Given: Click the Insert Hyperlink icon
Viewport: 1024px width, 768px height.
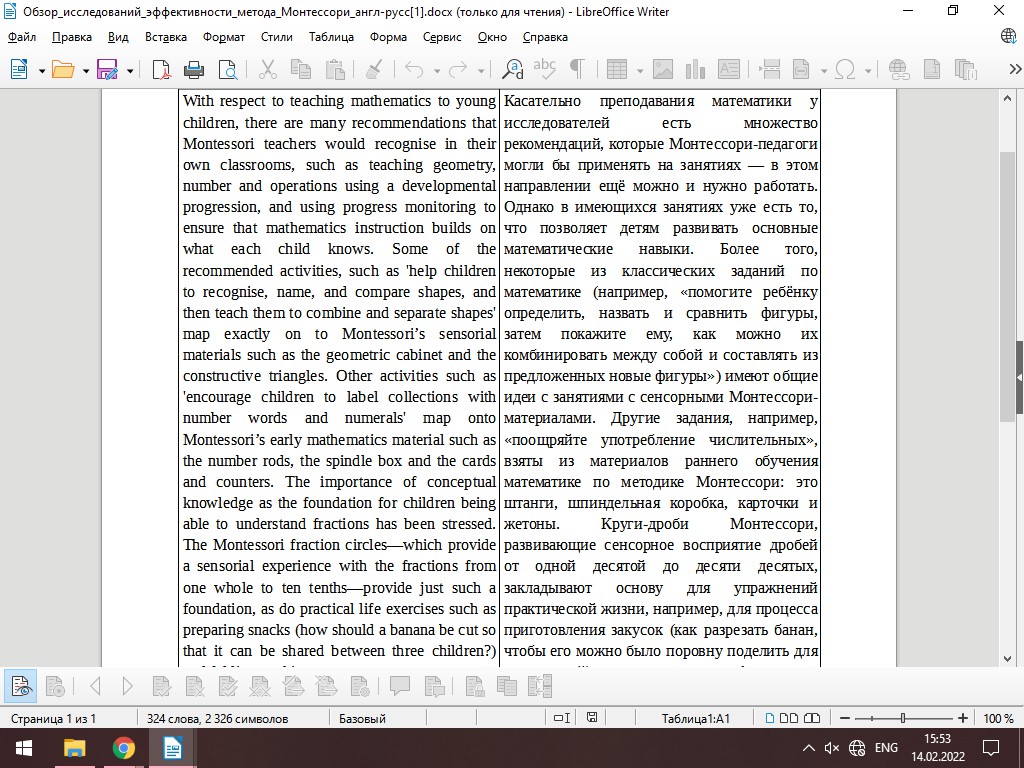Looking at the screenshot, I should click(x=899, y=69).
